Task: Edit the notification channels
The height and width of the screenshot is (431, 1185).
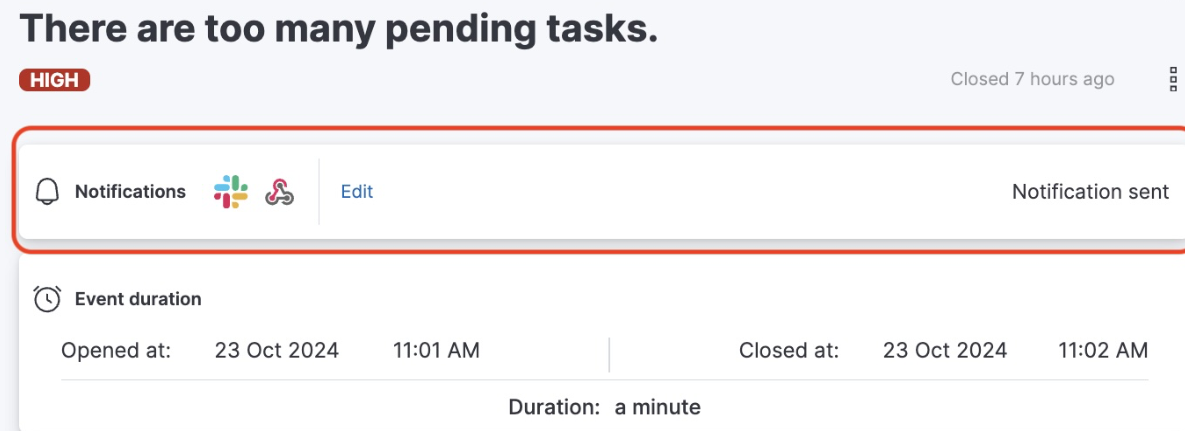Action: click(x=357, y=191)
